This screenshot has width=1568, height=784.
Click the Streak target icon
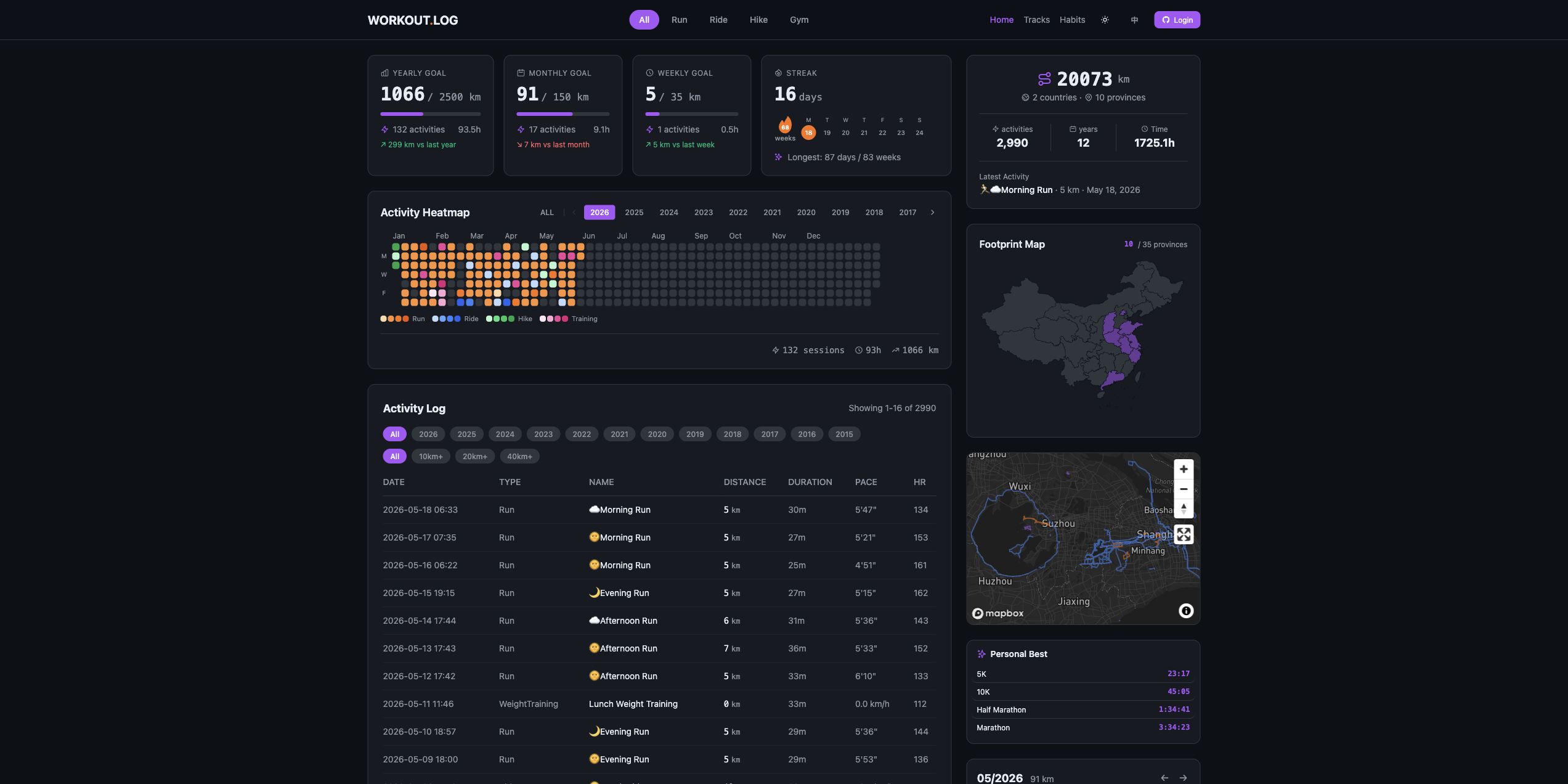pos(778,73)
